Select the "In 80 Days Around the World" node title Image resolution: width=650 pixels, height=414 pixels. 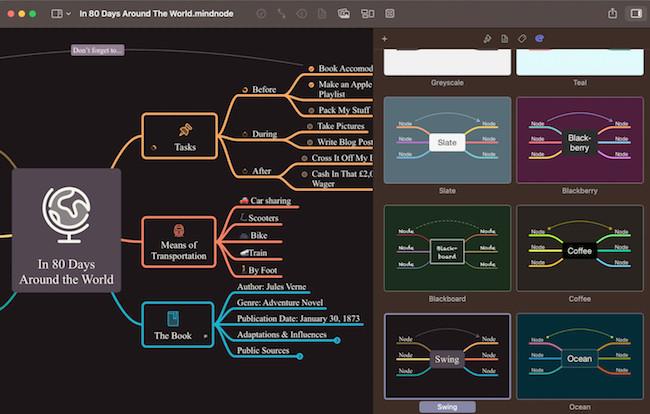click(66, 272)
